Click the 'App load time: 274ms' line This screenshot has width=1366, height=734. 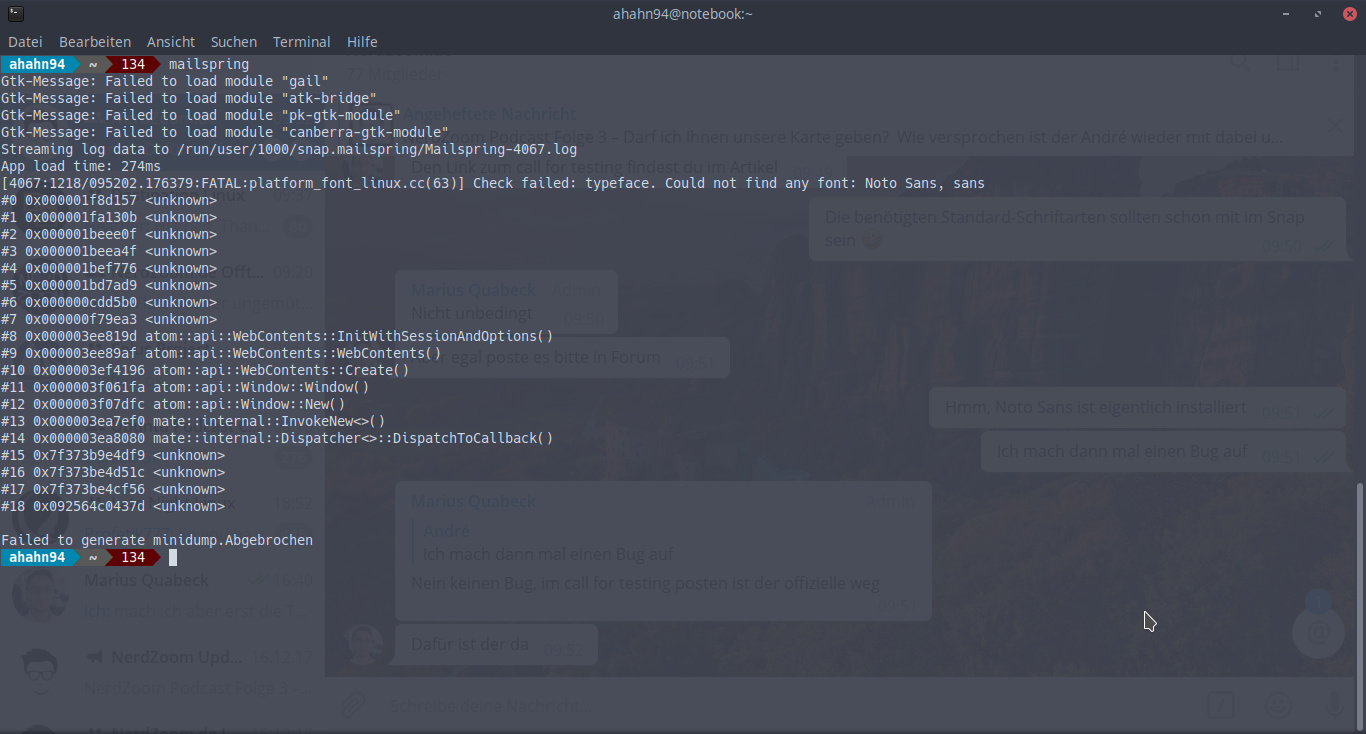(x=80, y=166)
